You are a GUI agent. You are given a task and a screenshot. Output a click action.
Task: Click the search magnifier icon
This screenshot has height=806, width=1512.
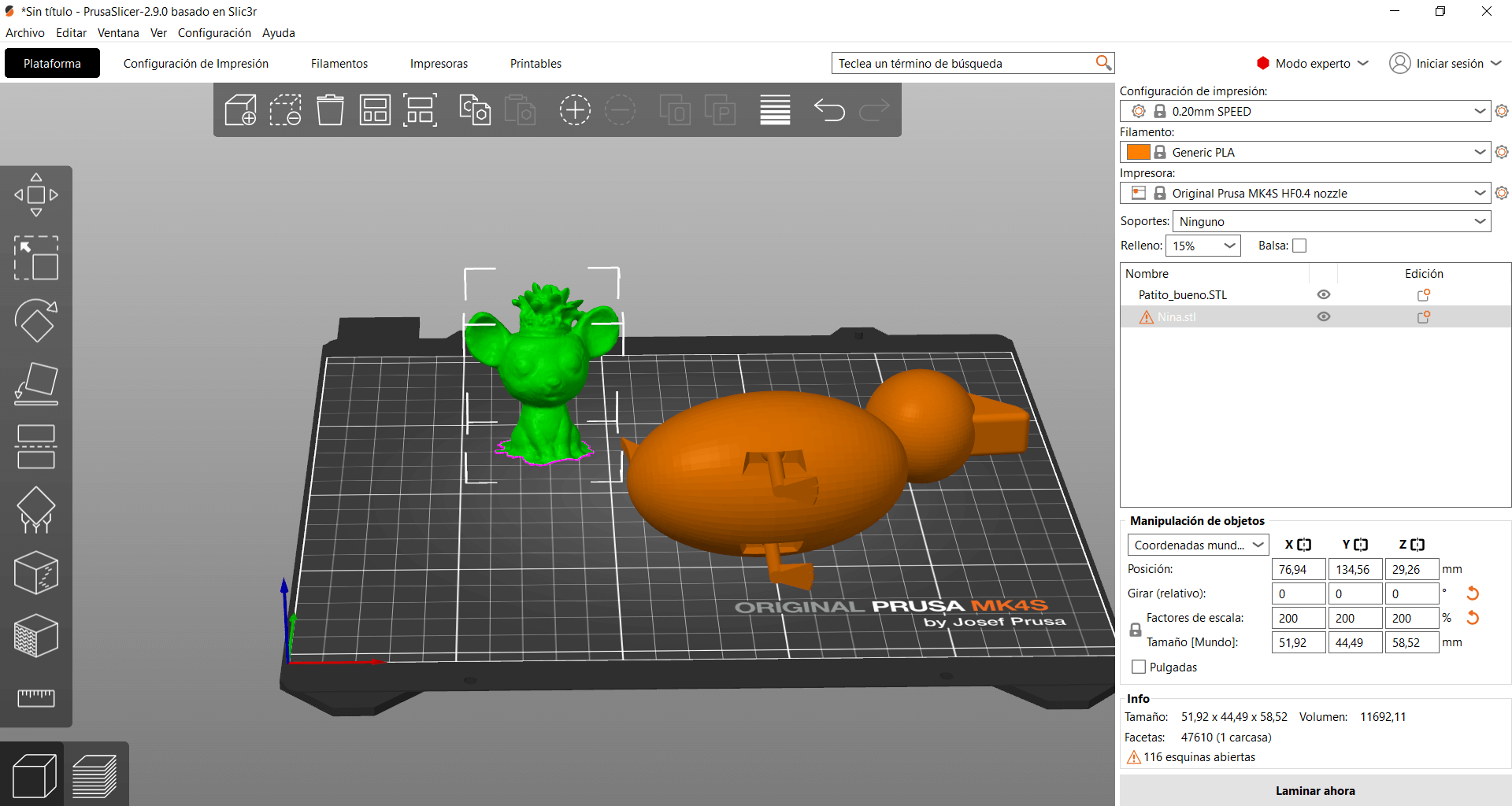1103,63
